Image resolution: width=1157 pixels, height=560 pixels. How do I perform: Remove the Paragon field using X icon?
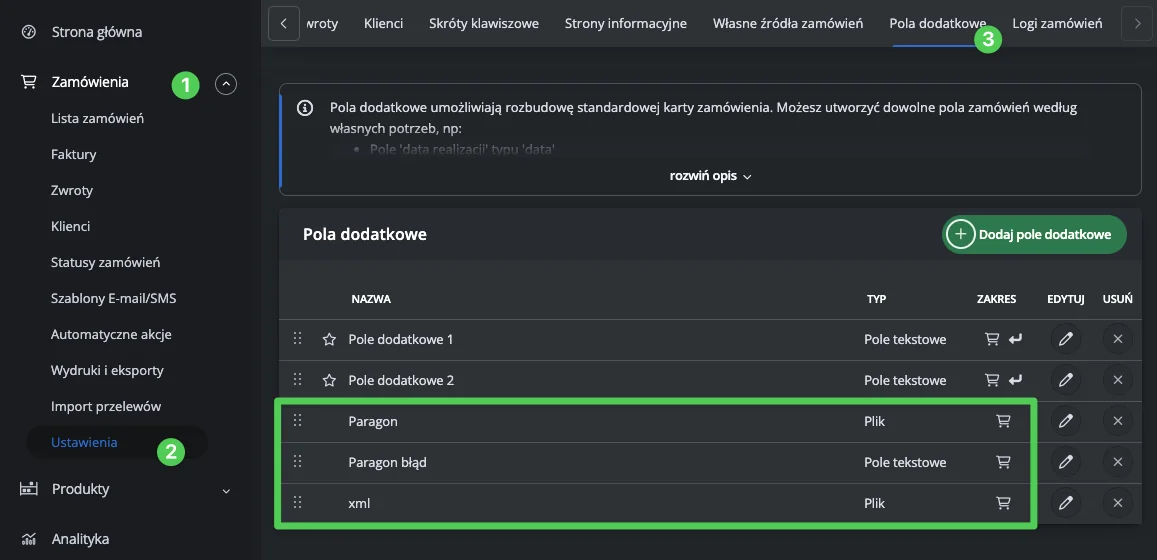(x=1118, y=421)
